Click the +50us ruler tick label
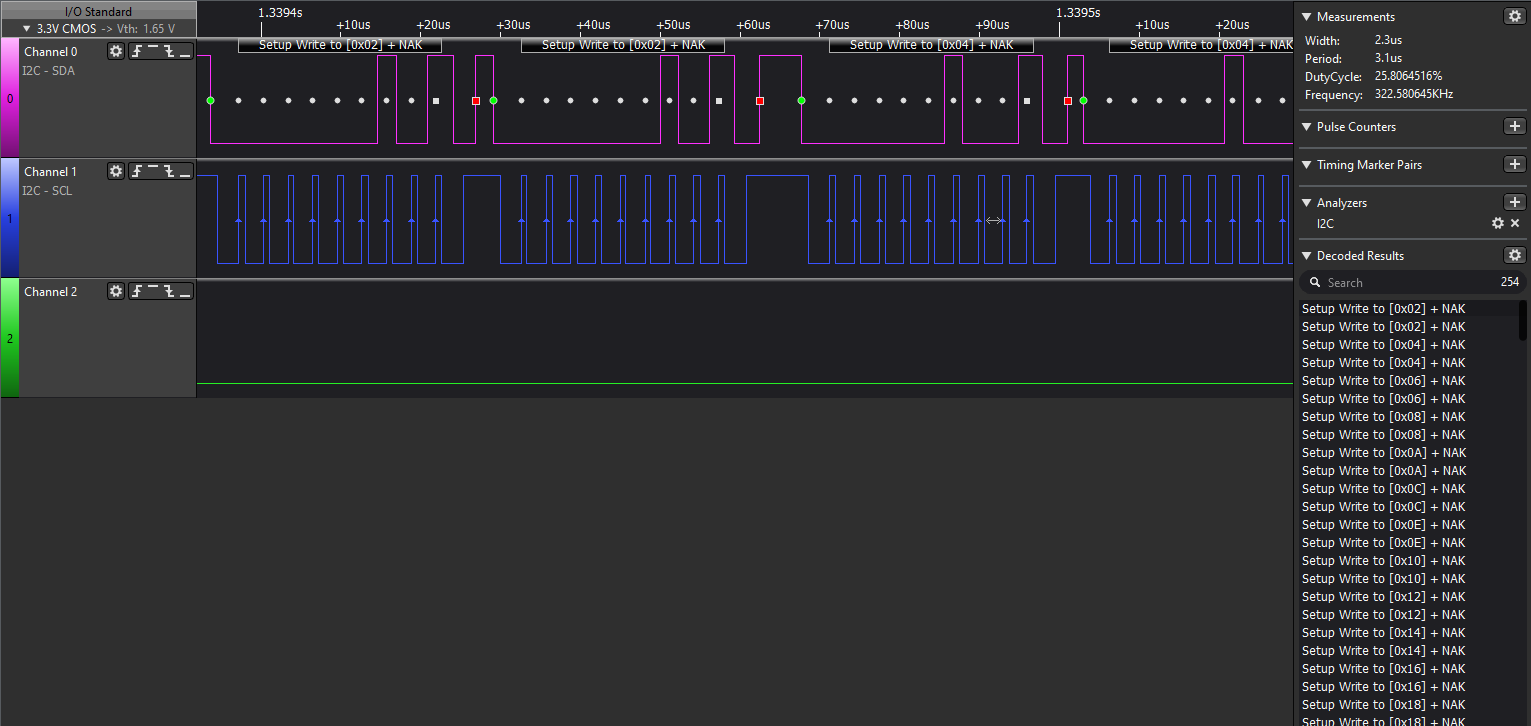This screenshot has width=1531, height=726. [x=673, y=25]
